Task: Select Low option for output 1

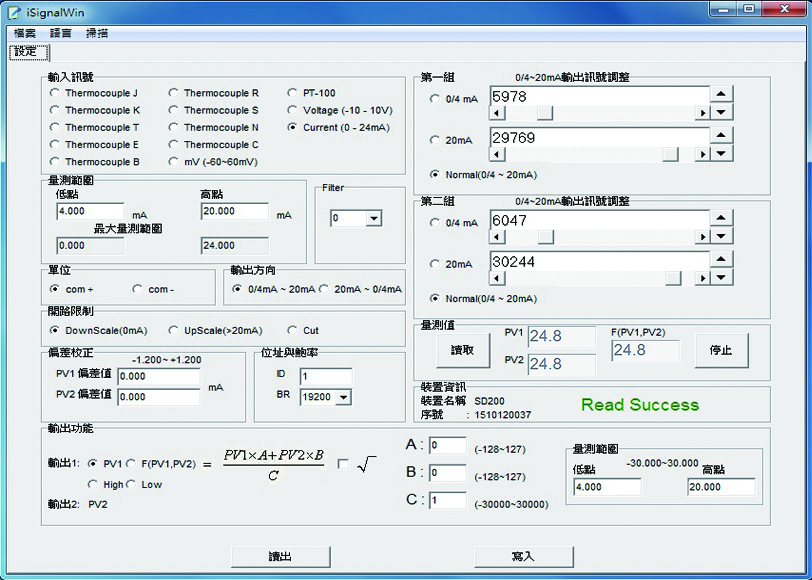Action: coord(131,484)
